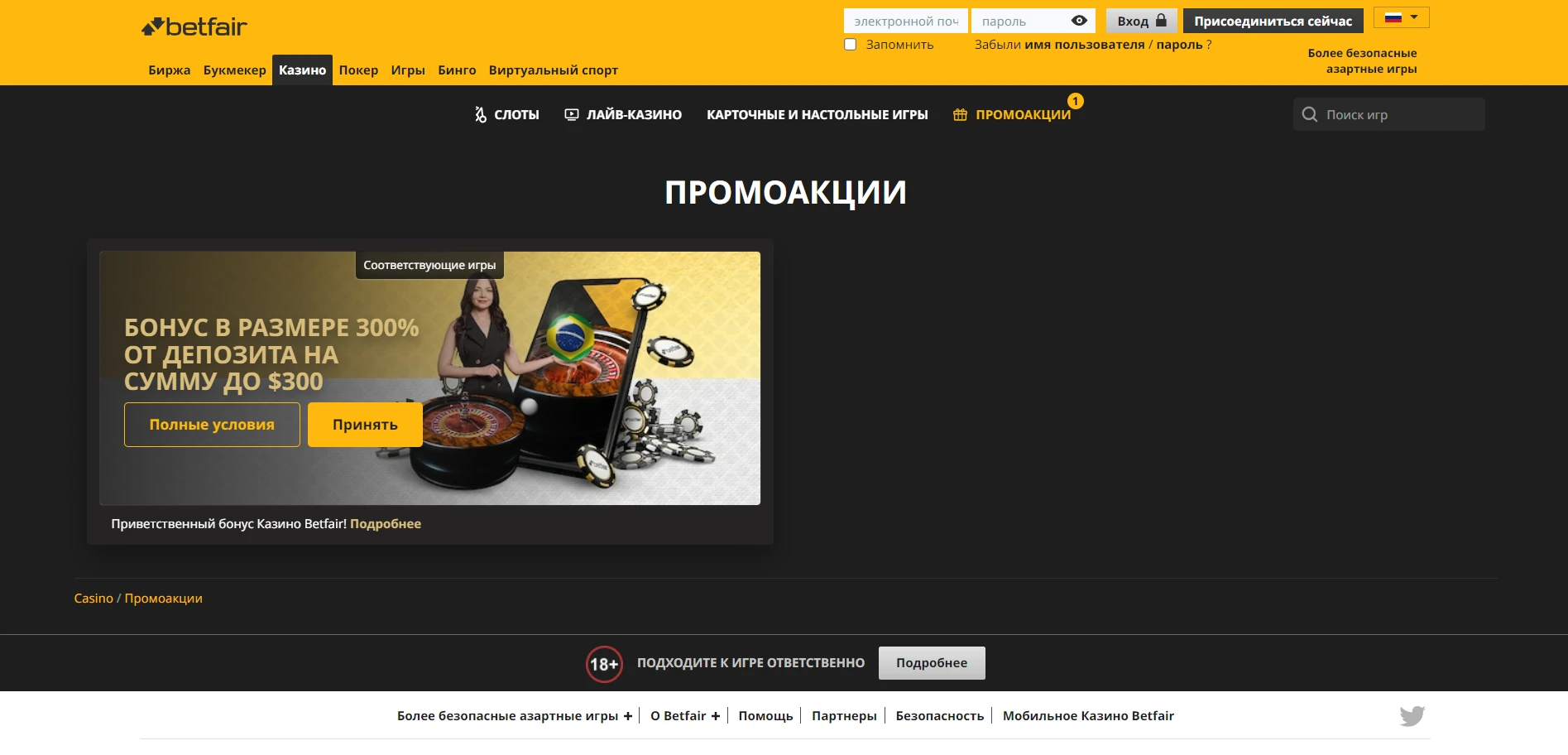Switch to the Букмекер tab
This screenshot has width=1568, height=755.
(235, 70)
